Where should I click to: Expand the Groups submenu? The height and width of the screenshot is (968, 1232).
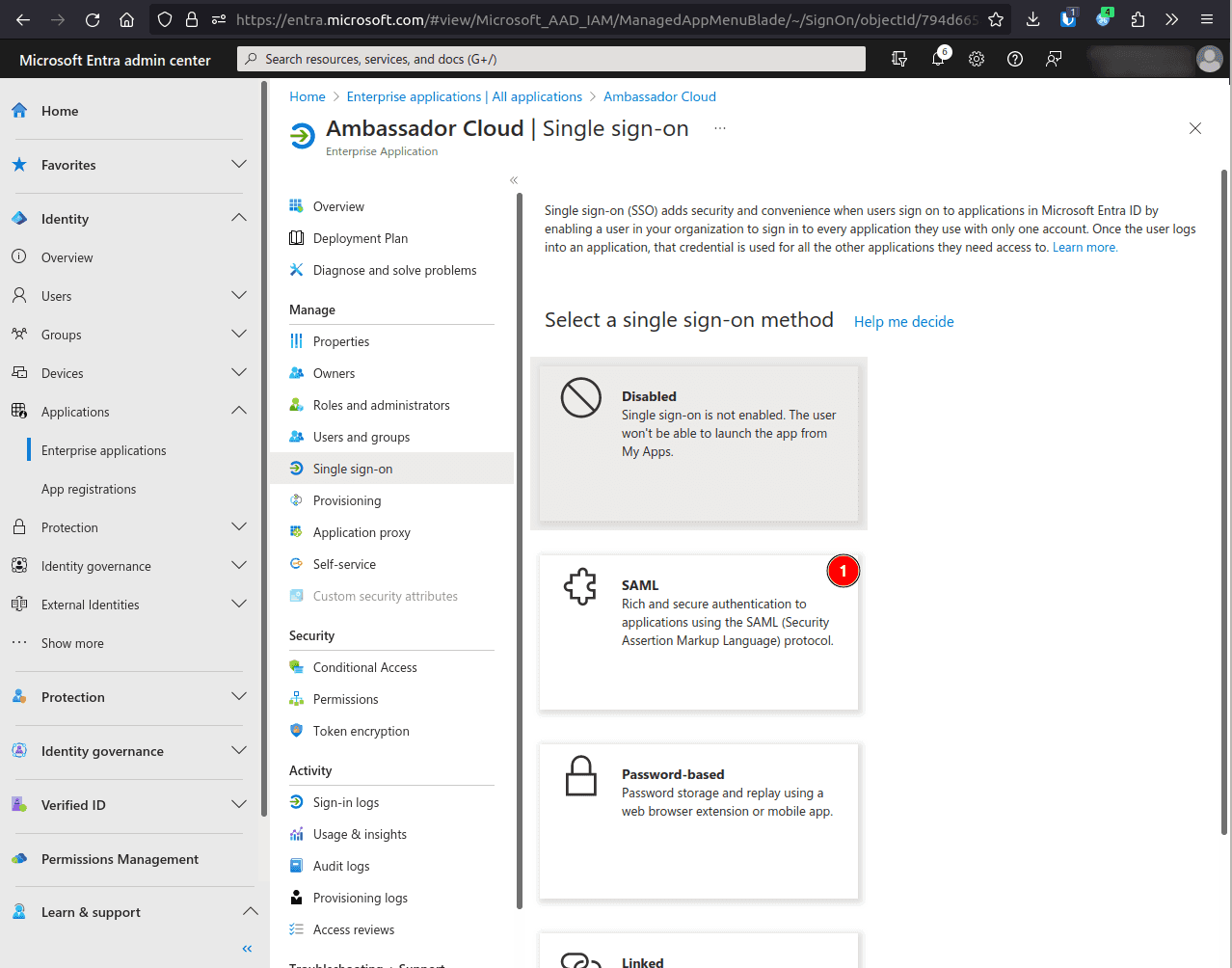point(239,335)
